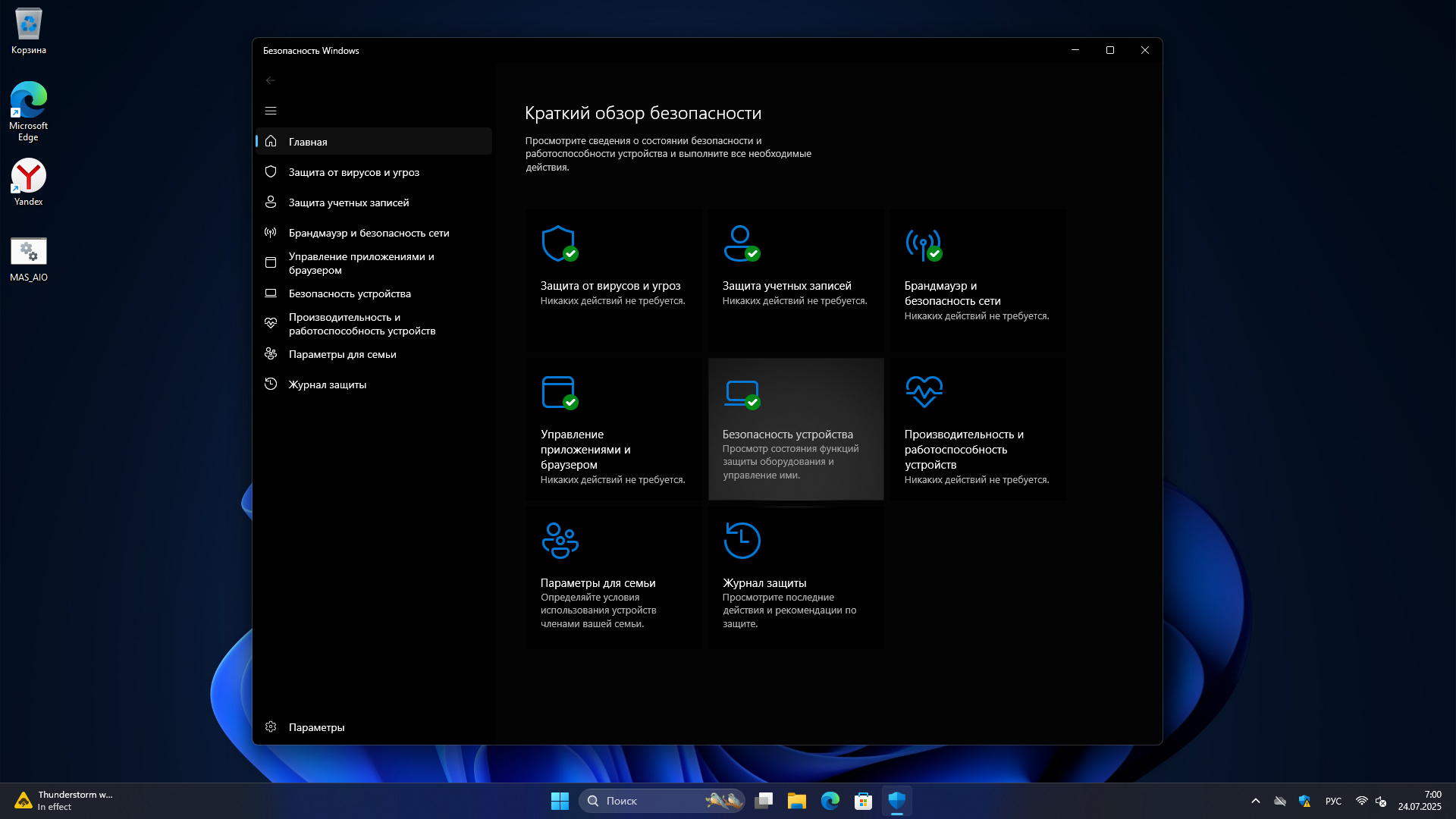This screenshot has width=1456, height=819.
Task: Open 'Параметры' settings at sidebar bottom
Action: 316,727
